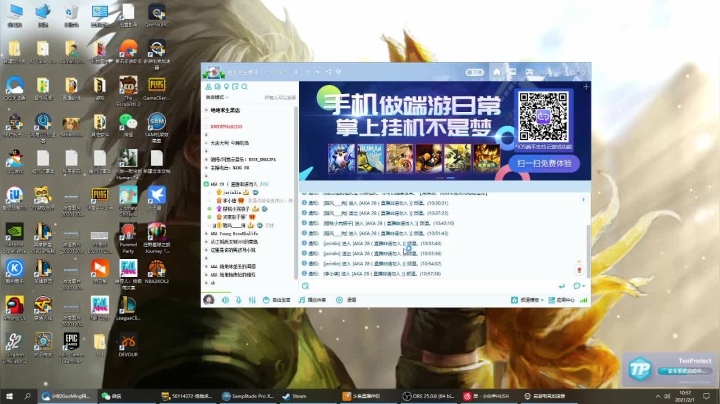Click the user profile icon above channel list
Screen dimensions: 720x404
pyautogui.click(x=208, y=86)
